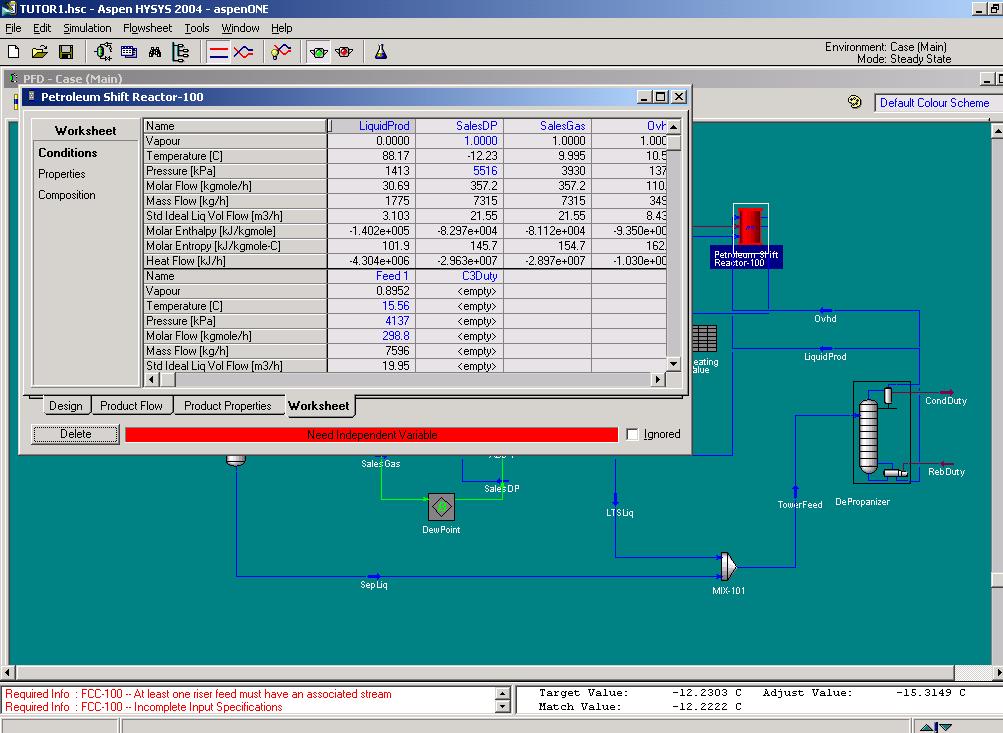Switch to the Product Properties tab
This screenshot has width=1003, height=733.
pyautogui.click(x=228, y=406)
